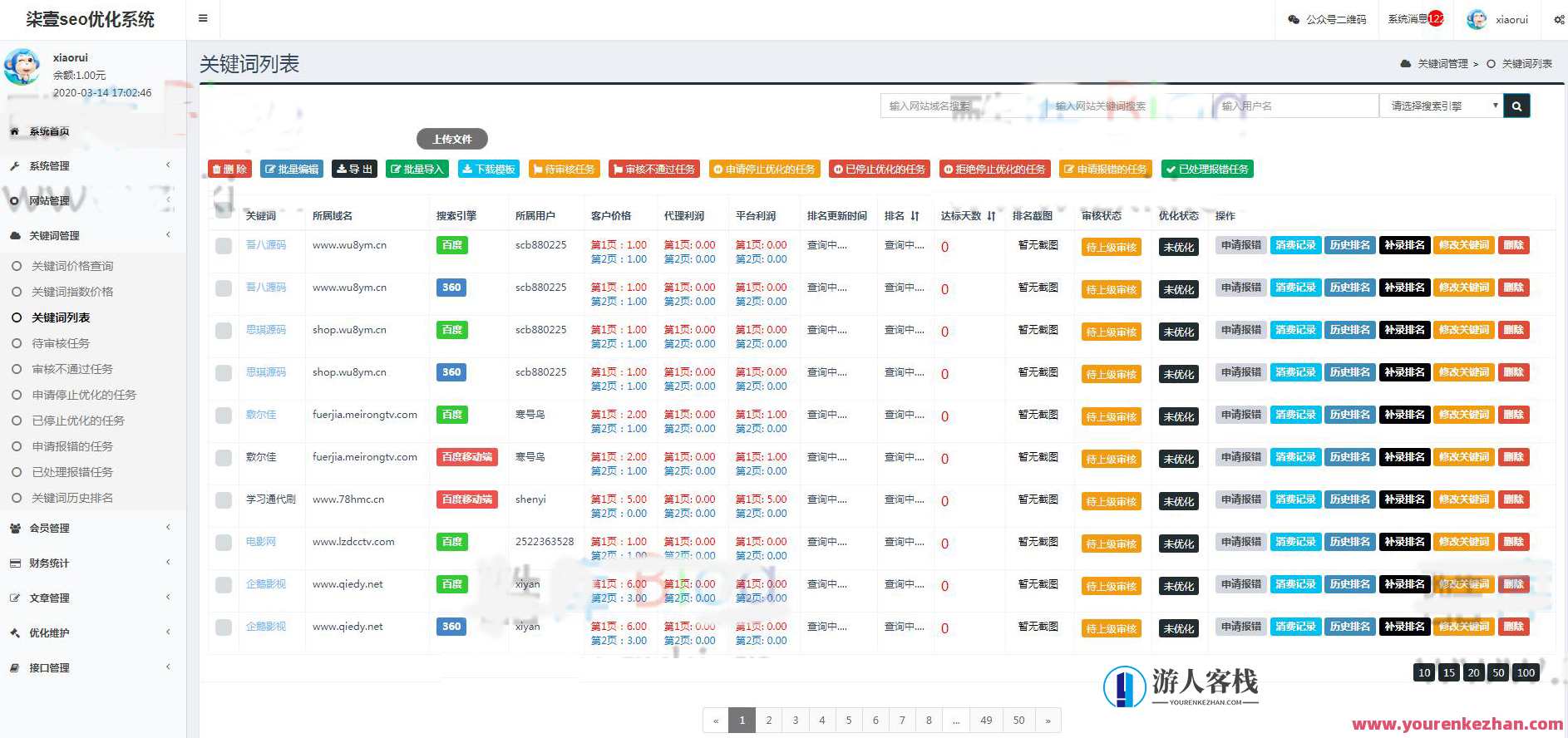Click the hamburger menu toggle icon

203,18
